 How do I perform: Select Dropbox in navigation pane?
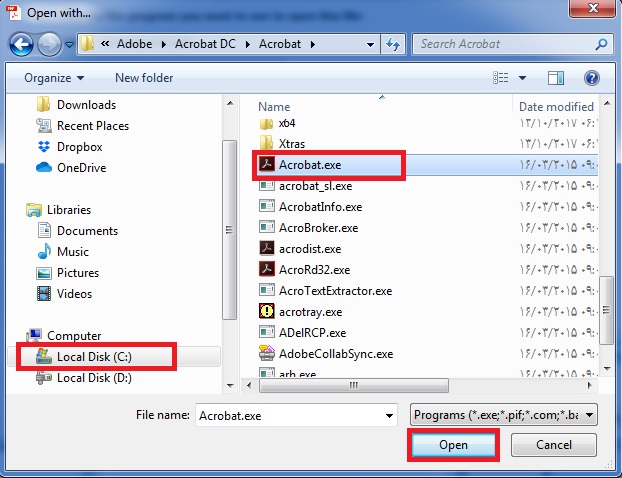[70, 147]
